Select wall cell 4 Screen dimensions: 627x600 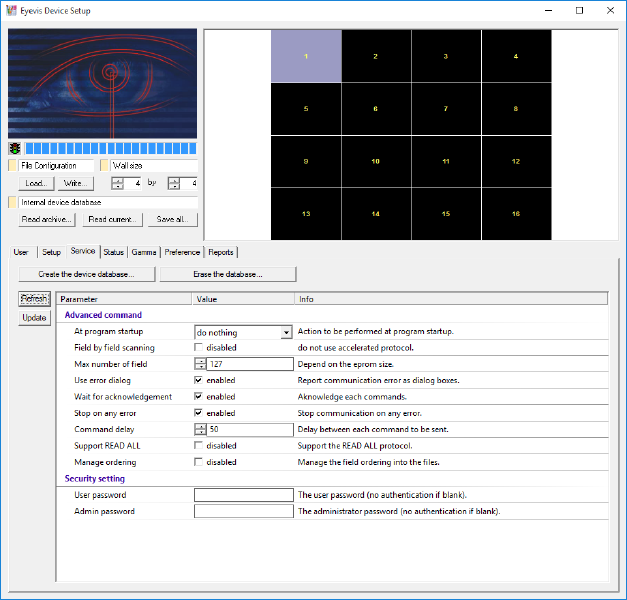tap(516, 56)
